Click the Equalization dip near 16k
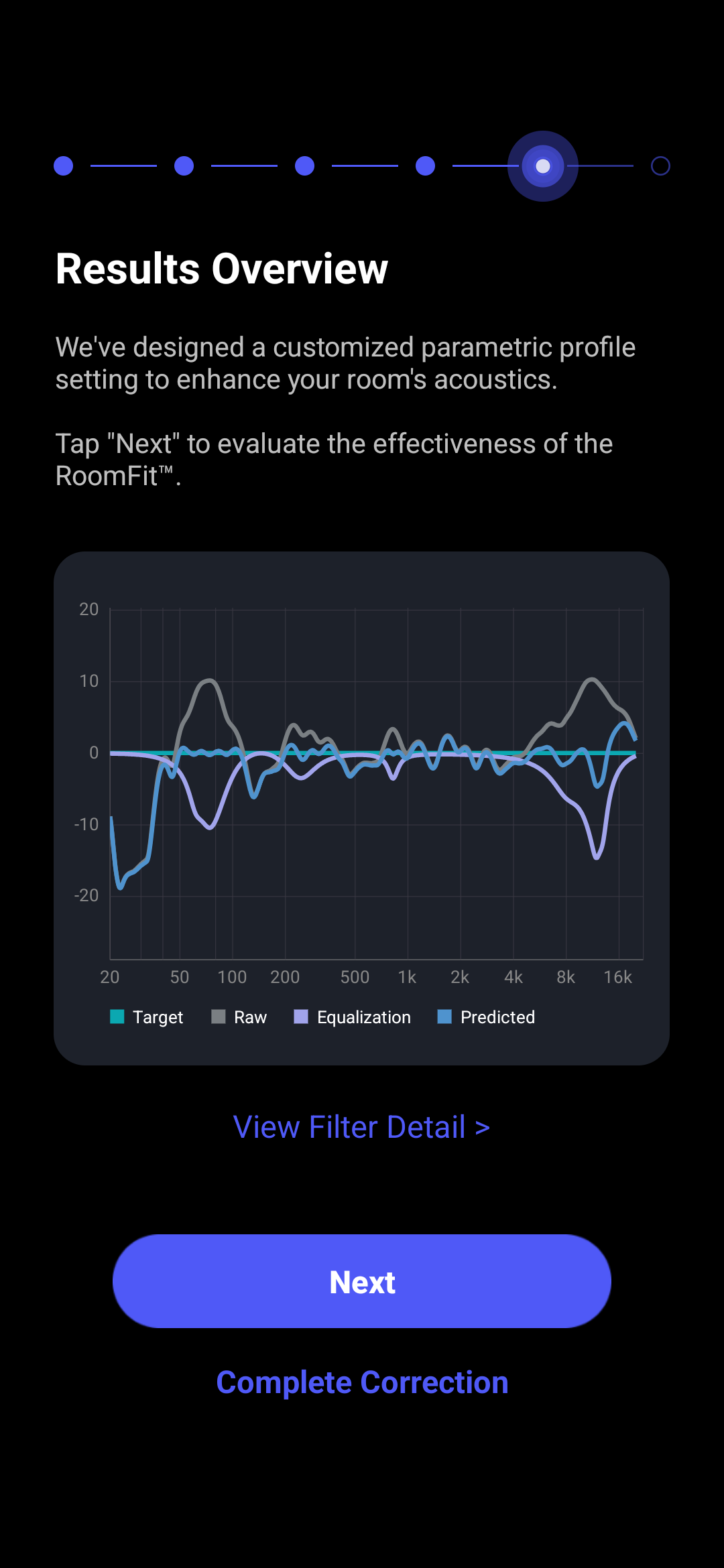724x1568 pixels. [597, 856]
